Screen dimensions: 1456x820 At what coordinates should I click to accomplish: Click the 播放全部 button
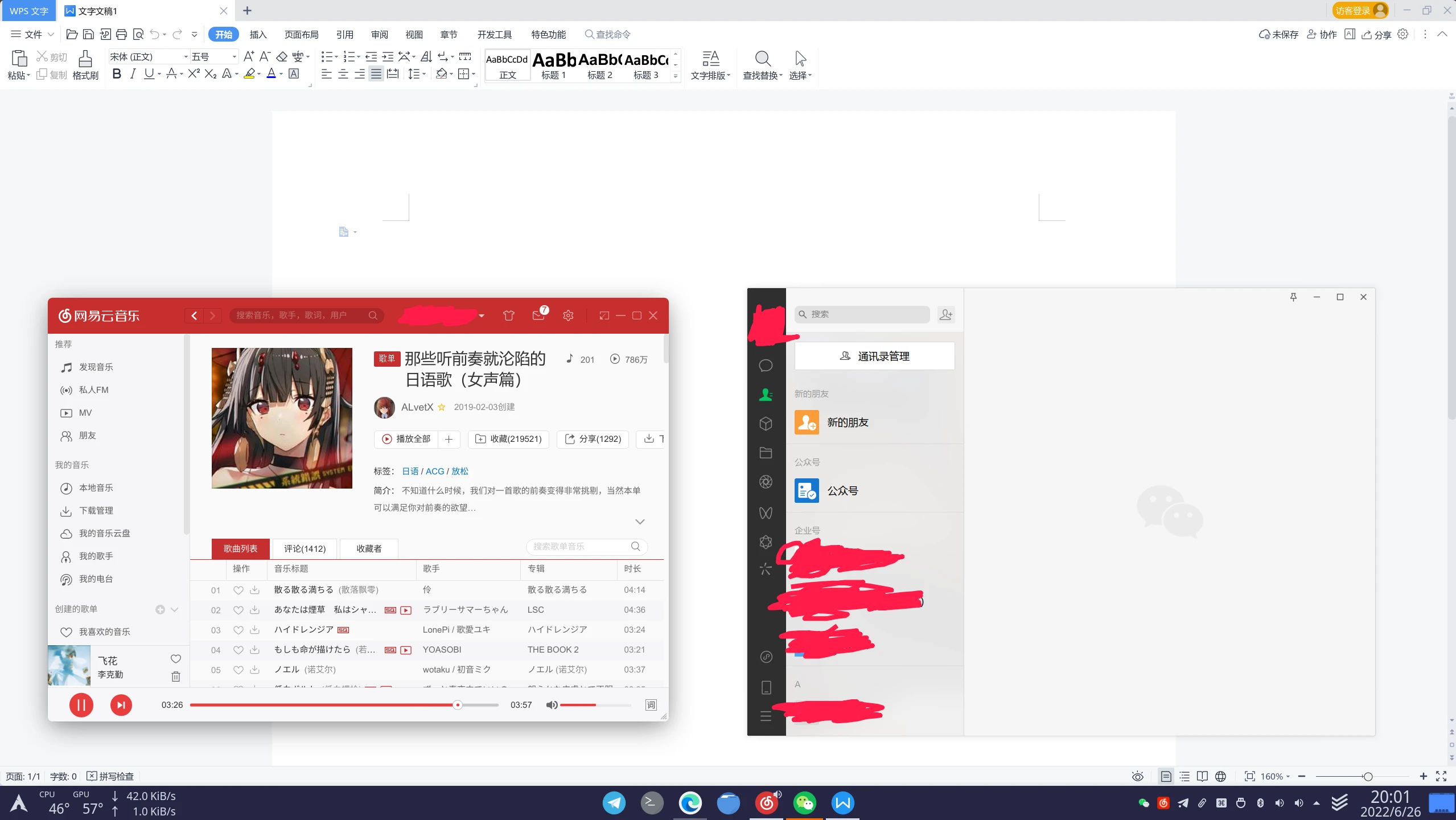pos(406,439)
